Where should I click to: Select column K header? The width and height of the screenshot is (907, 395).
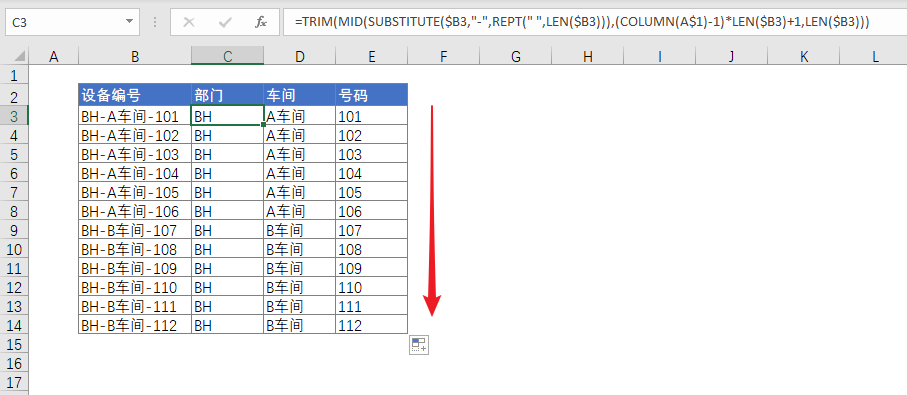point(803,56)
